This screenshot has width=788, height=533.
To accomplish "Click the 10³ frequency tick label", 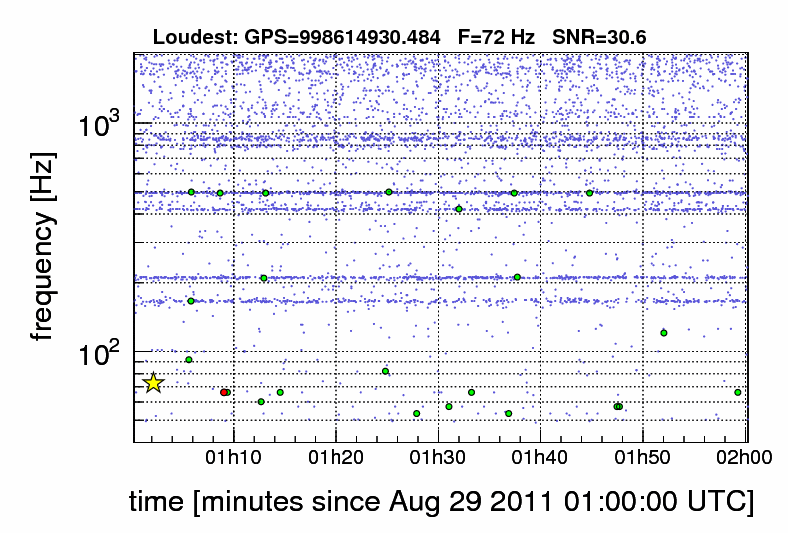I will 101,123.
